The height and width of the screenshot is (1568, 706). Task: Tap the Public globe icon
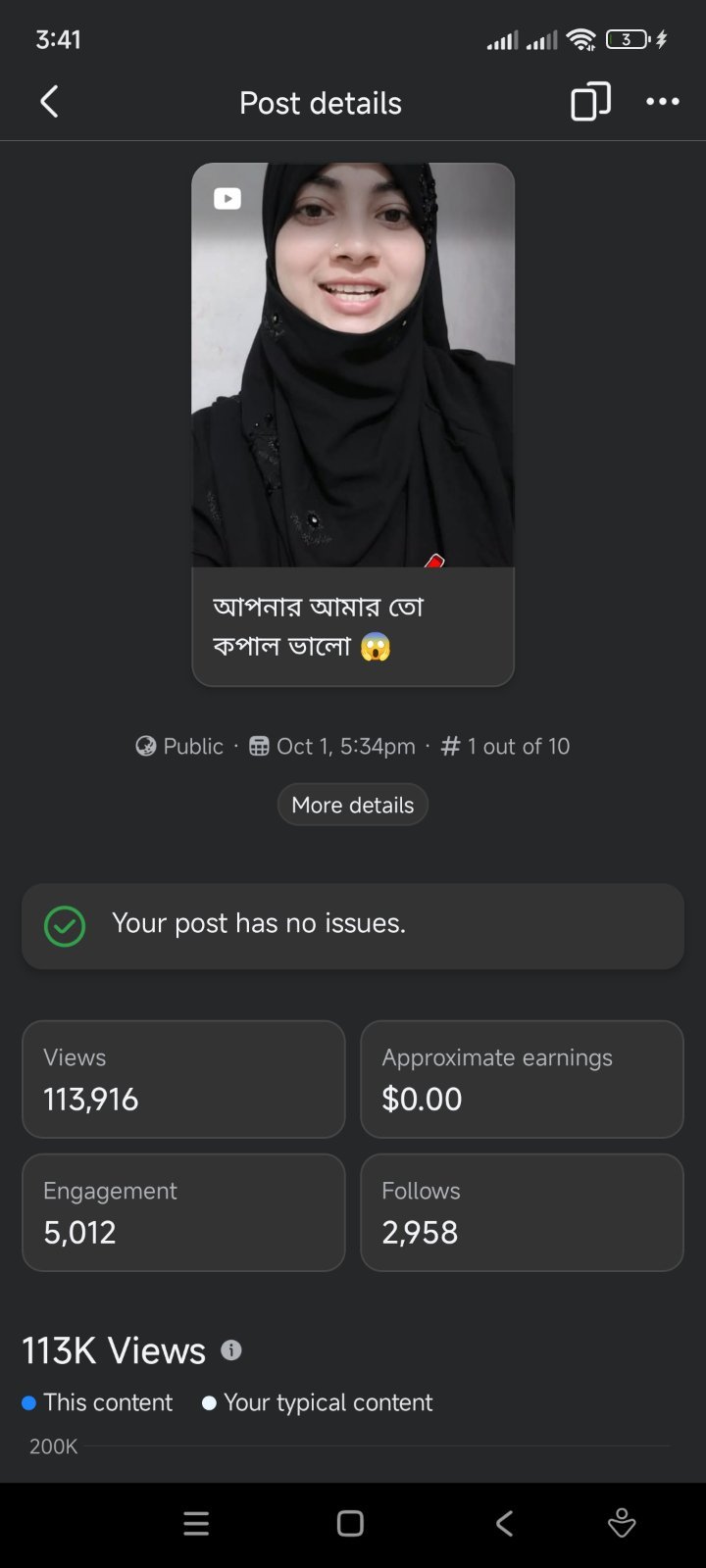tap(146, 747)
